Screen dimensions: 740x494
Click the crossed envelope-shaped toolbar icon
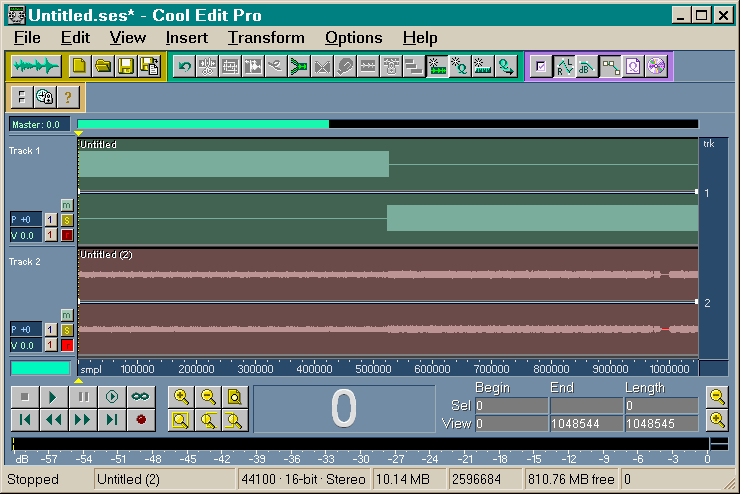pyautogui.click(x=322, y=67)
